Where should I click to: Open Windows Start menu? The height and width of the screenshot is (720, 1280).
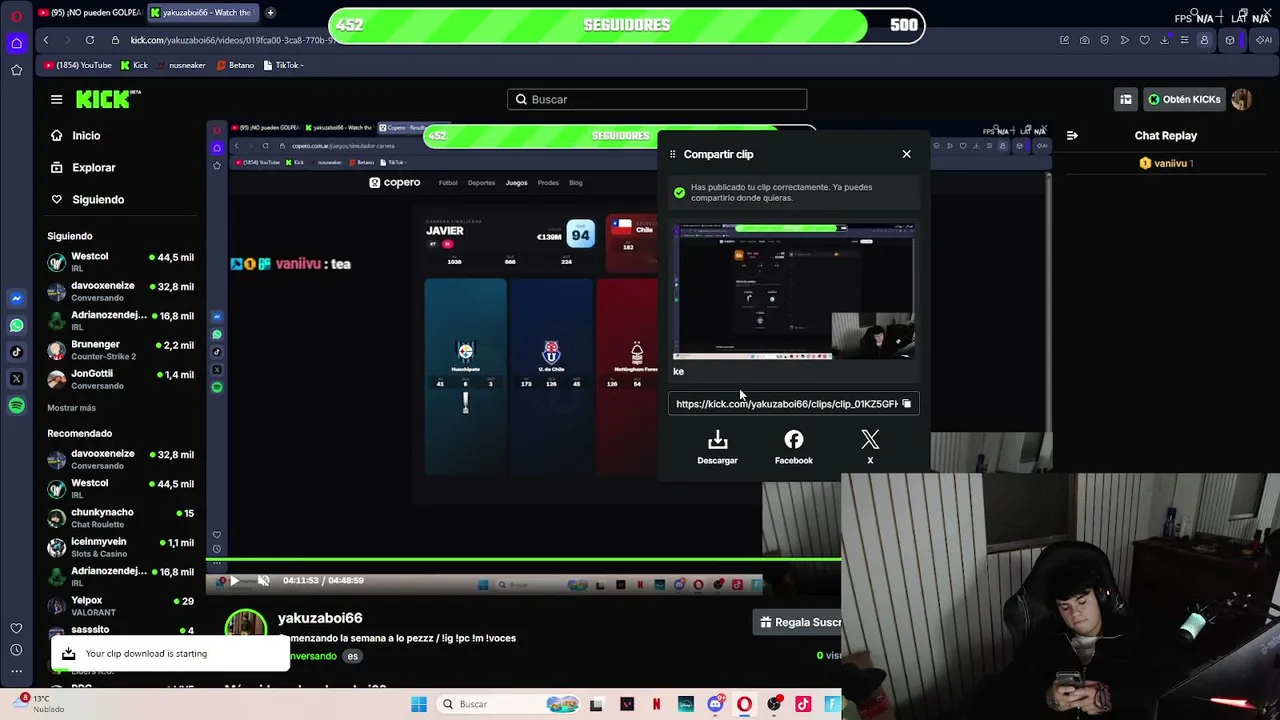pos(419,704)
